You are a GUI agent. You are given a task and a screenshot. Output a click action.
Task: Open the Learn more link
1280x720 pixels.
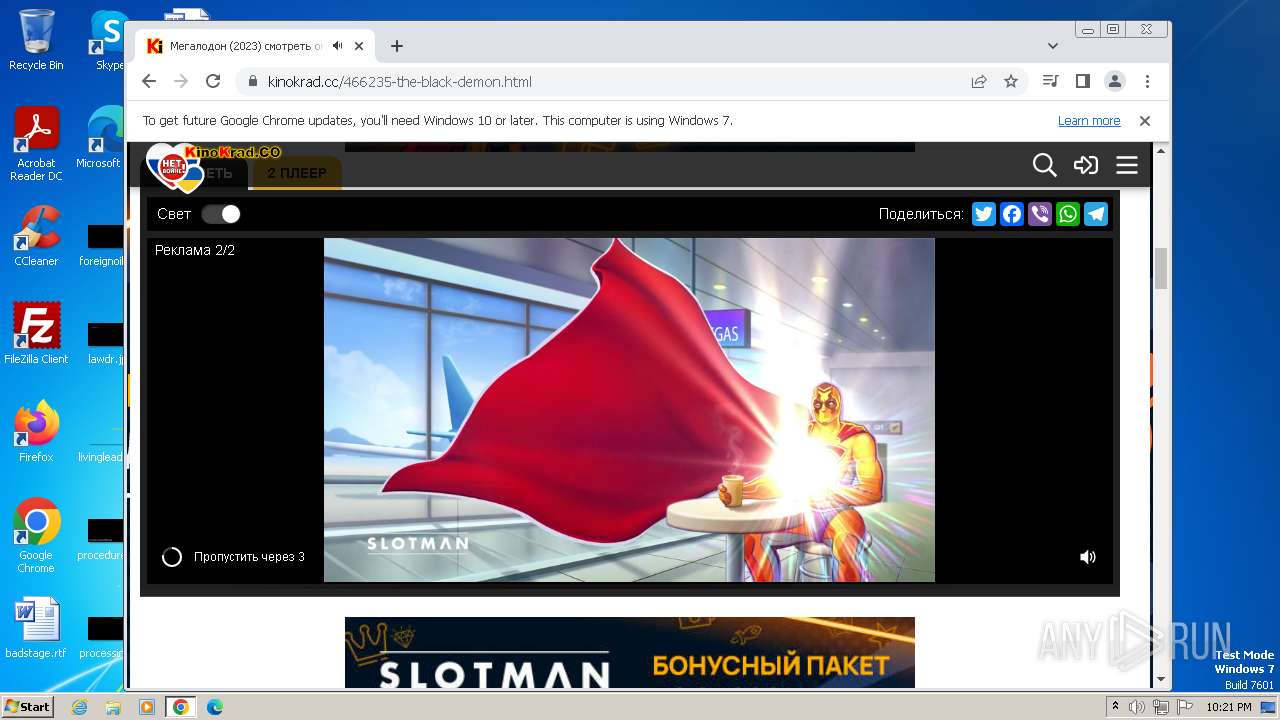pyautogui.click(x=1089, y=121)
